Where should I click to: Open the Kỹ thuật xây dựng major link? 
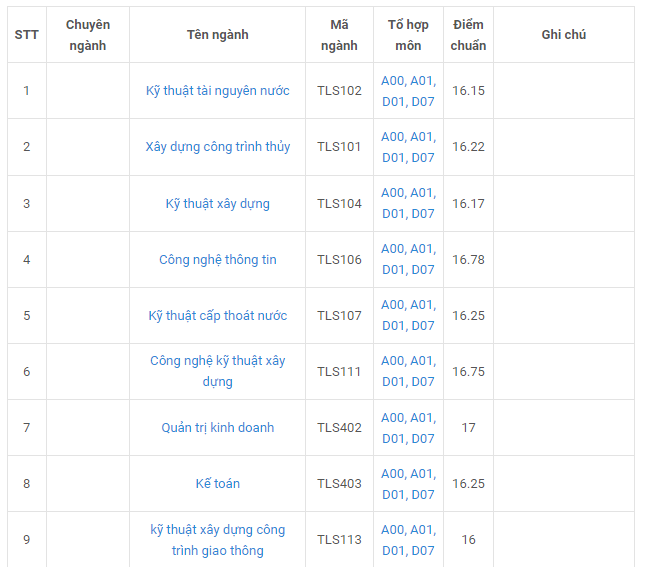pyautogui.click(x=217, y=204)
